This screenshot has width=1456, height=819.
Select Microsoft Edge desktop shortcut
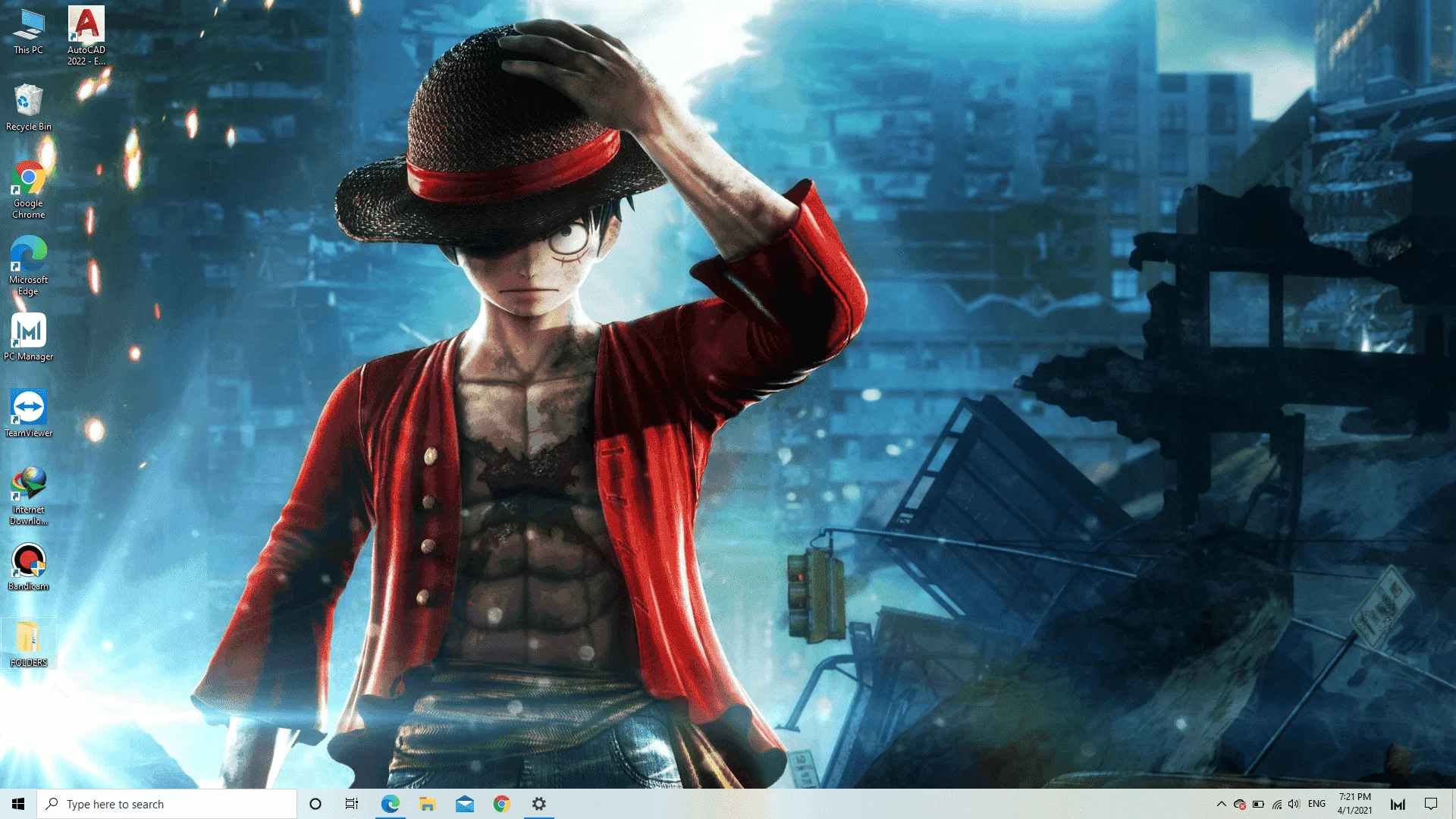coord(28,266)
